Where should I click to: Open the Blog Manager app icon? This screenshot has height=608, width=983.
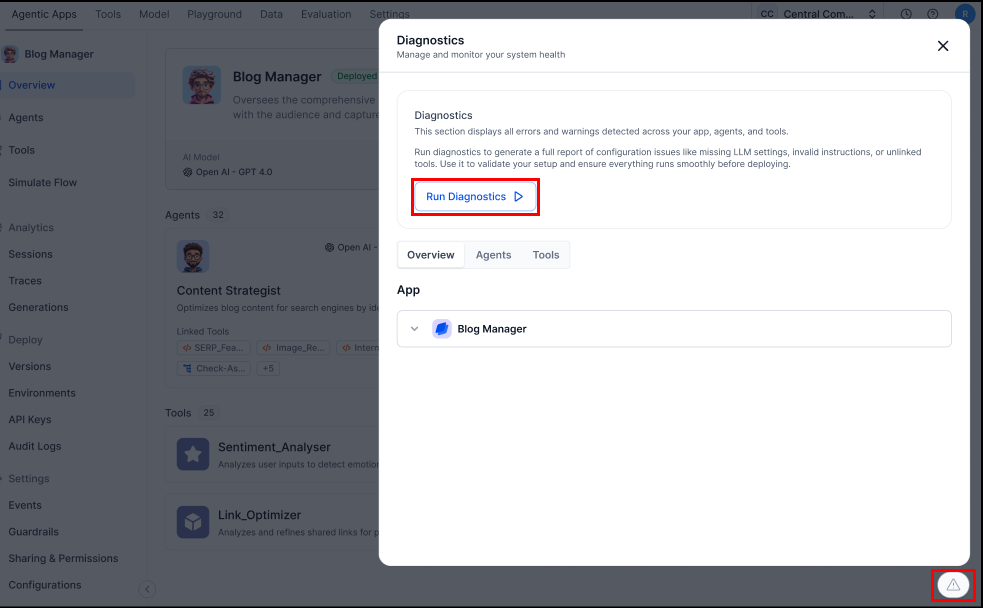202,86
